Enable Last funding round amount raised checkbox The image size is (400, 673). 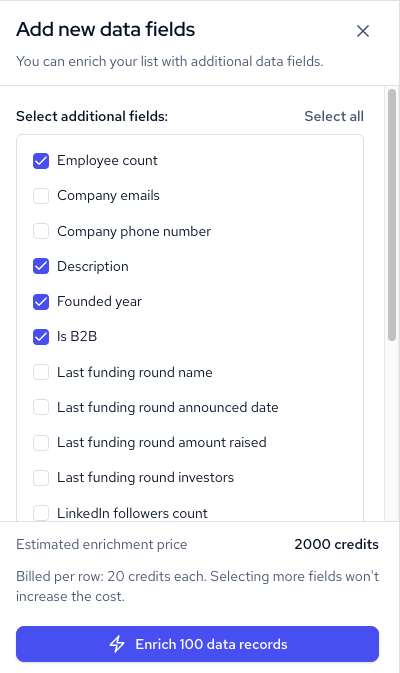[x=41, y=443]
